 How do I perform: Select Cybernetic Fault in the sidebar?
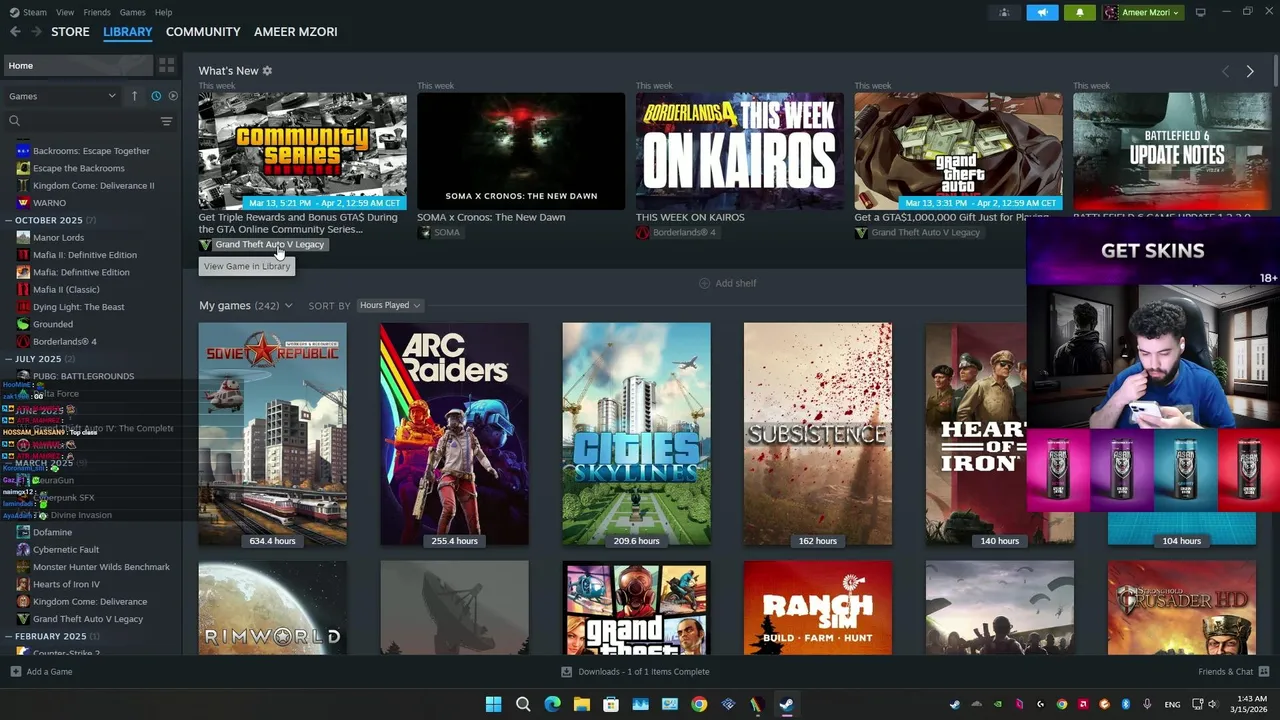(65, 549)
